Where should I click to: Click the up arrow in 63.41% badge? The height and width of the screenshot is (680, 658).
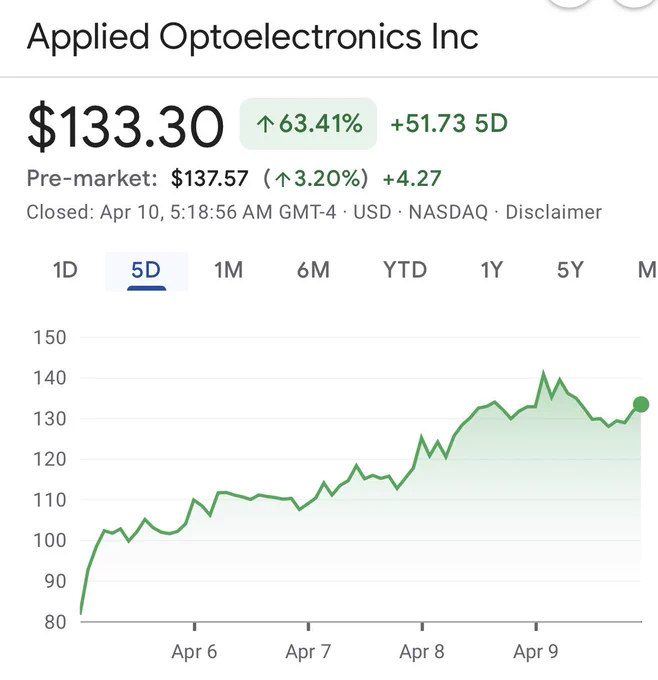point(265,124)
